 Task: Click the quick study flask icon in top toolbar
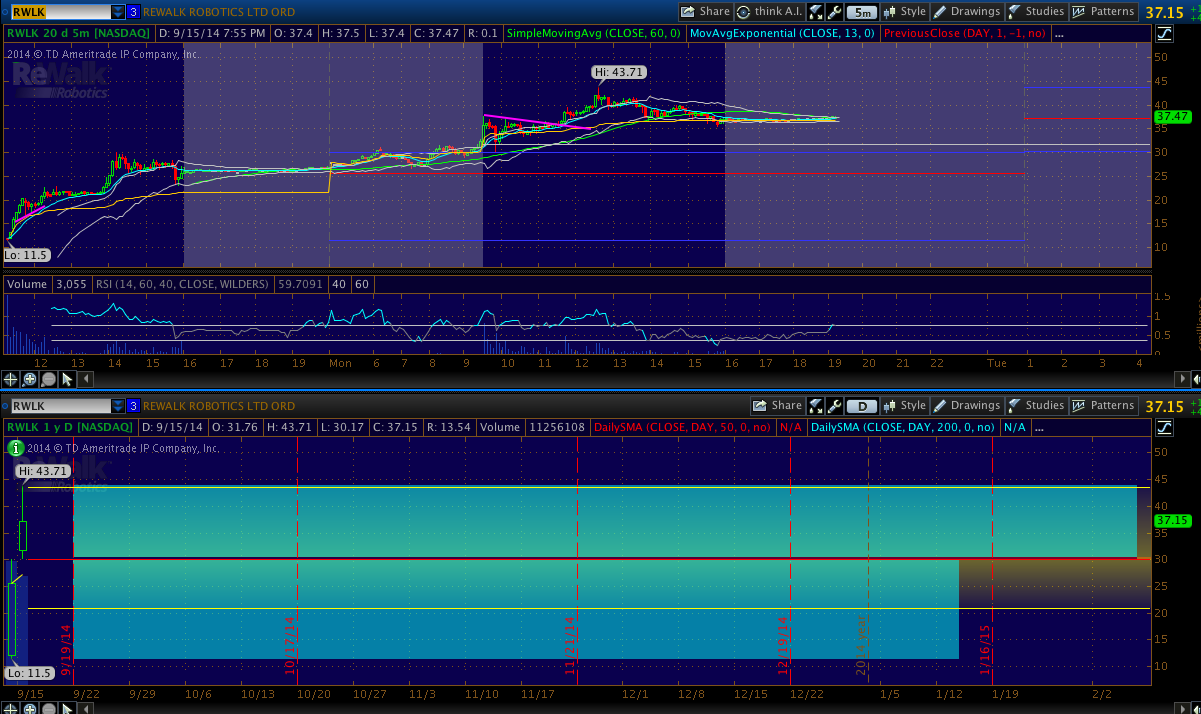point(816,12)
